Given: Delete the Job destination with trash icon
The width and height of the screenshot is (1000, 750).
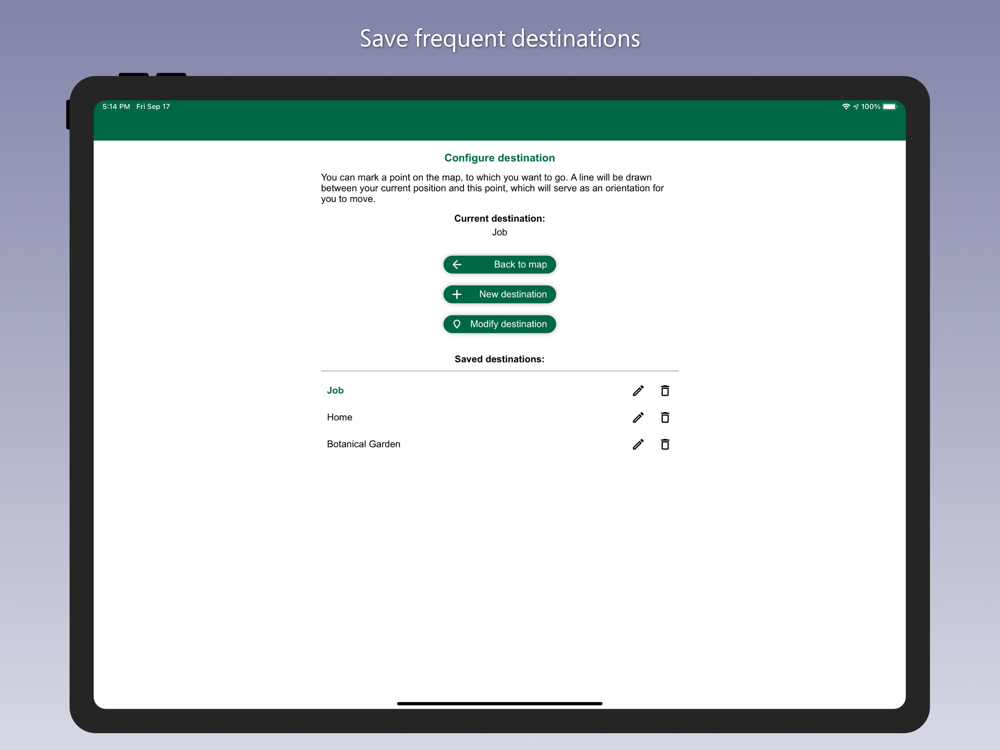Looking at the screenshot, I should point(665,391).
